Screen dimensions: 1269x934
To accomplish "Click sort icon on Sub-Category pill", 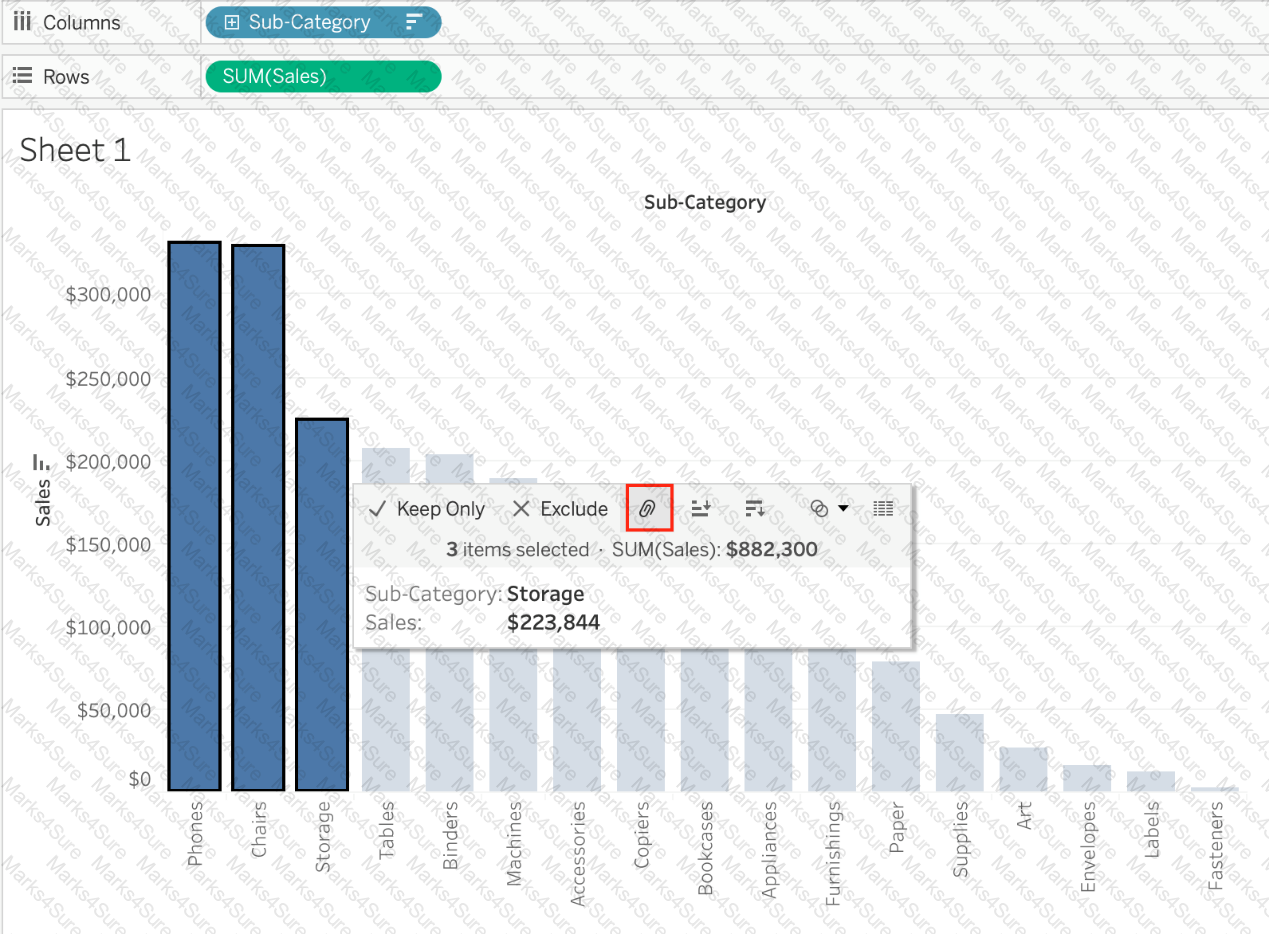I will [x=415, y=22].
